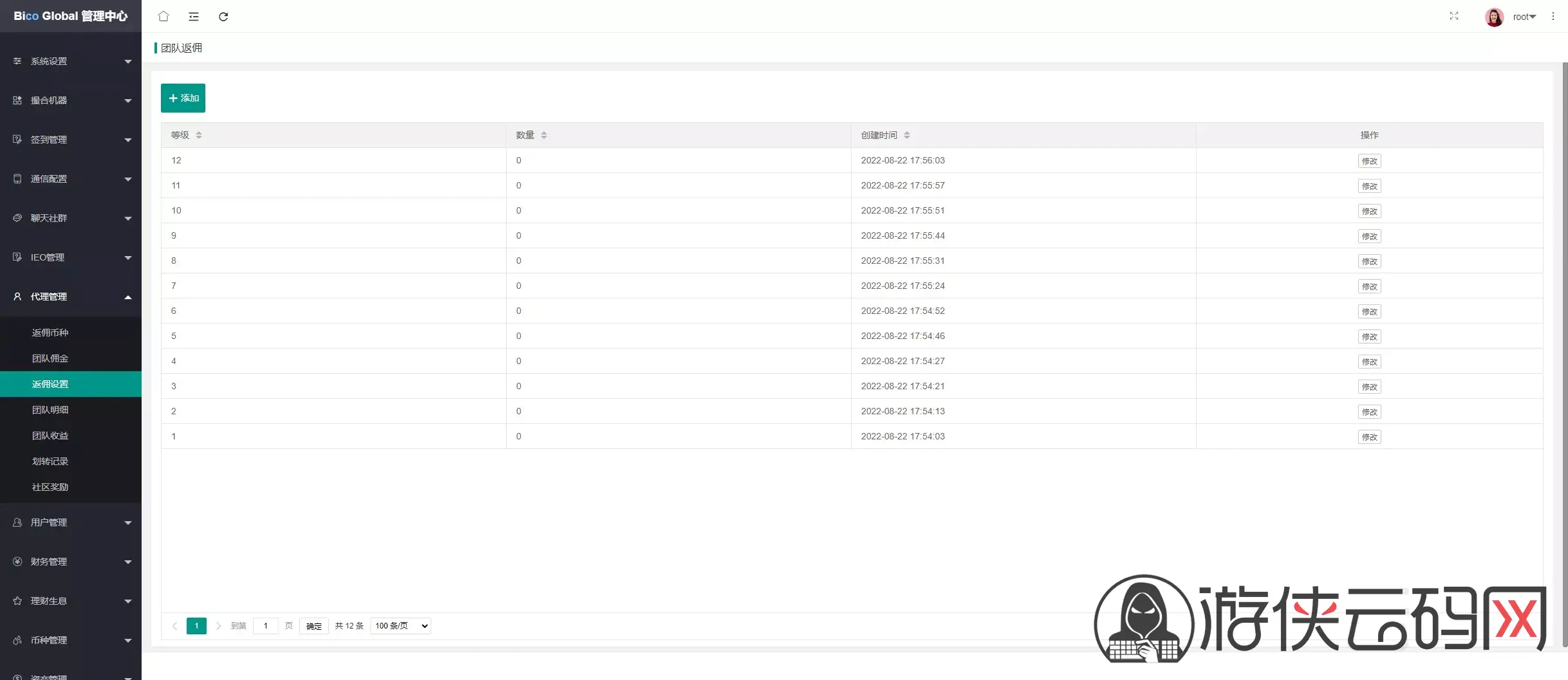Toggle the sidebar collapse icon
The width and height of the screenshot is (1568, 680).
coord(193,16)
